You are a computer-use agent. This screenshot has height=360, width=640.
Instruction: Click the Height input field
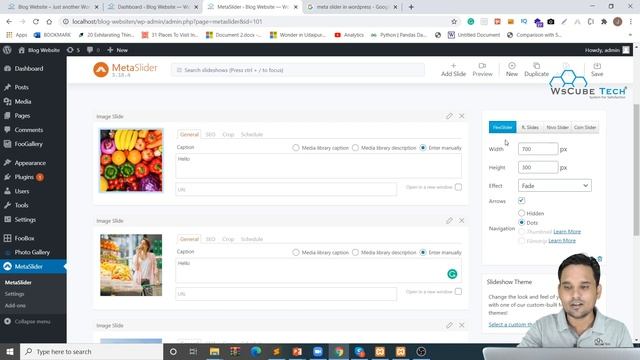pos(538,167)
